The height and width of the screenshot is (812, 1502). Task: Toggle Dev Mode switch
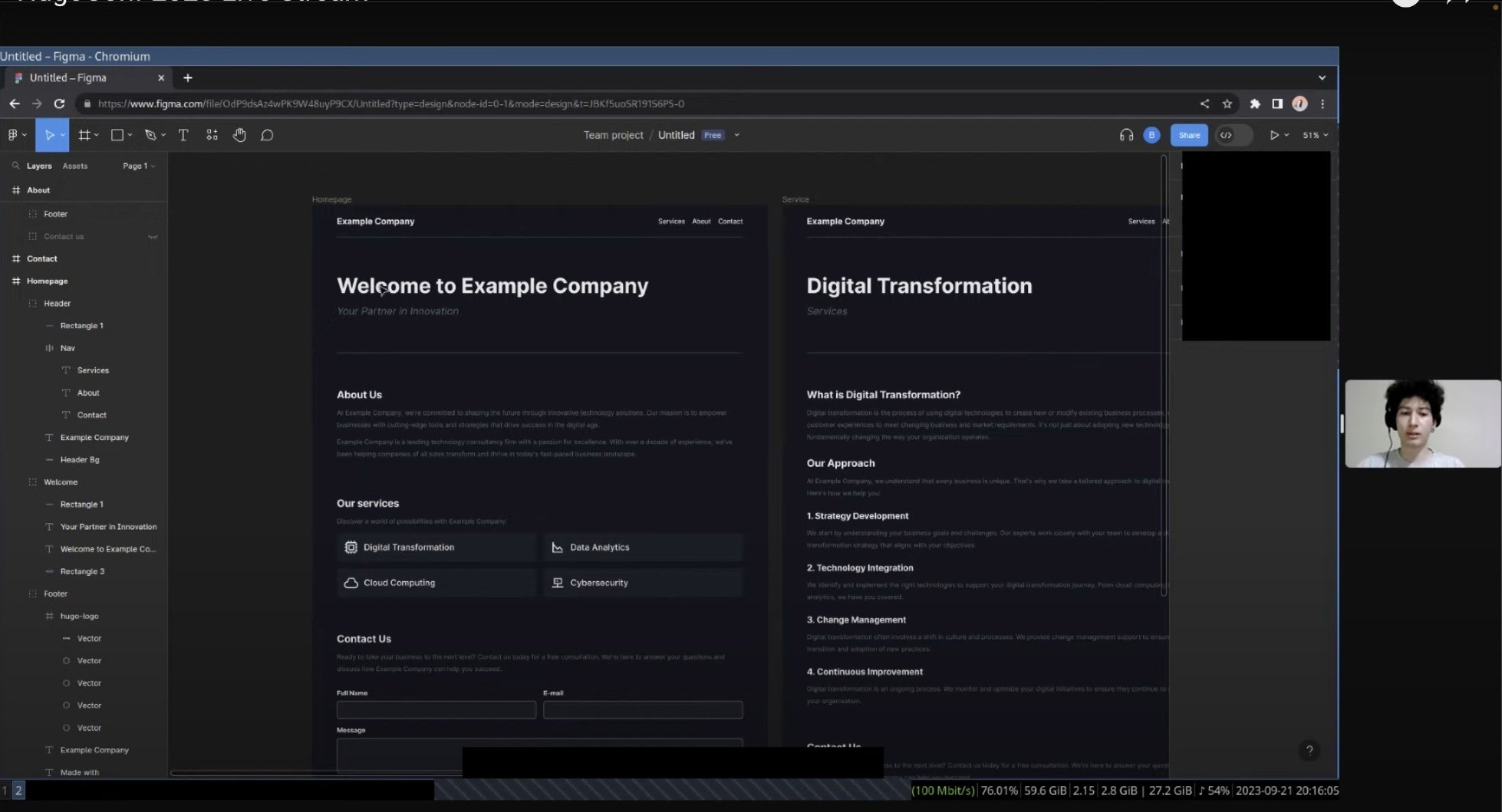pyautogui.click(x=1234, y=135)
